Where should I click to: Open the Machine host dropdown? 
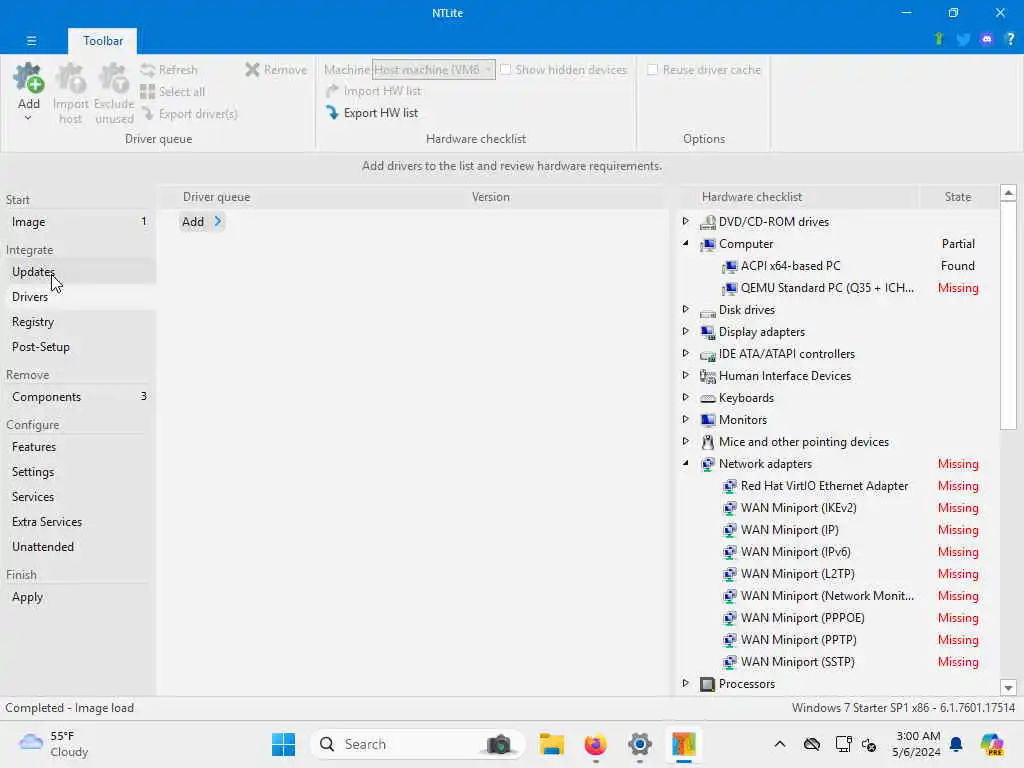[x=434, y=69]
